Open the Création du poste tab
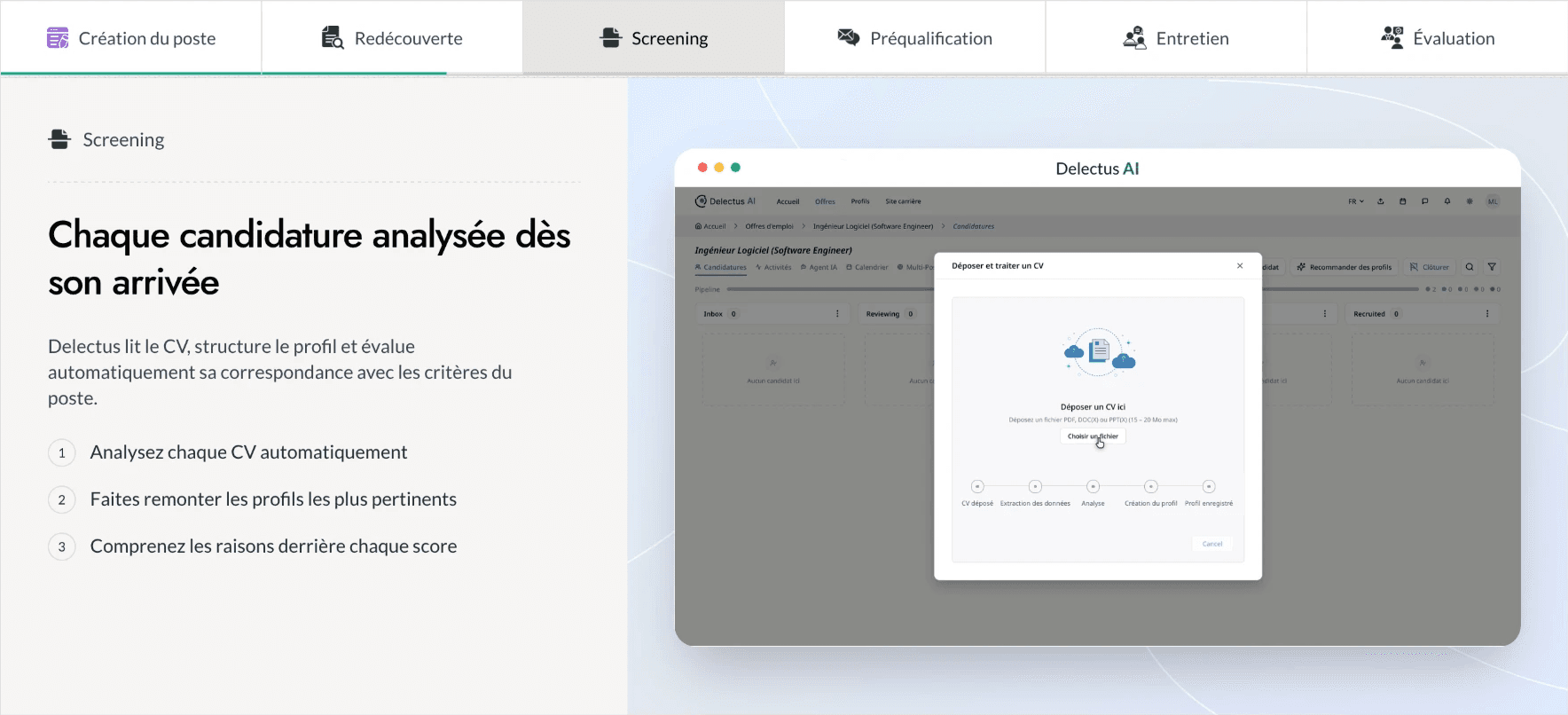 (130, 38)
